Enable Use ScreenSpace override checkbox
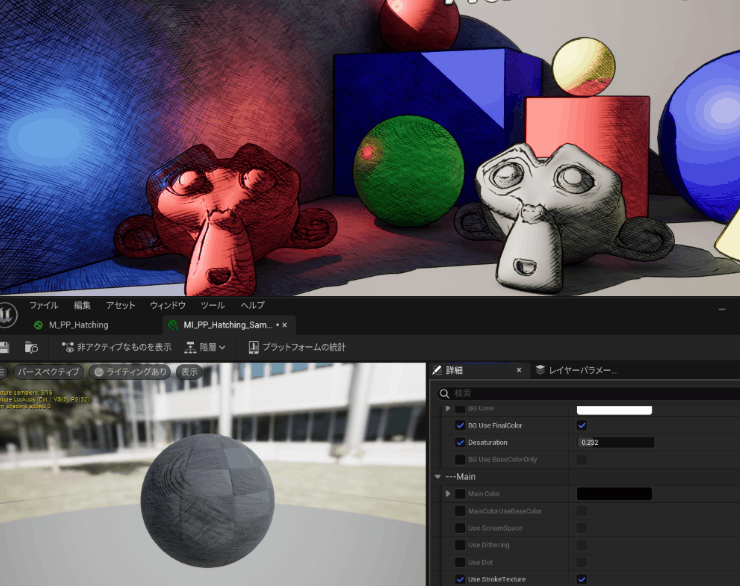 pyautogui.click(x=460, y=528)
